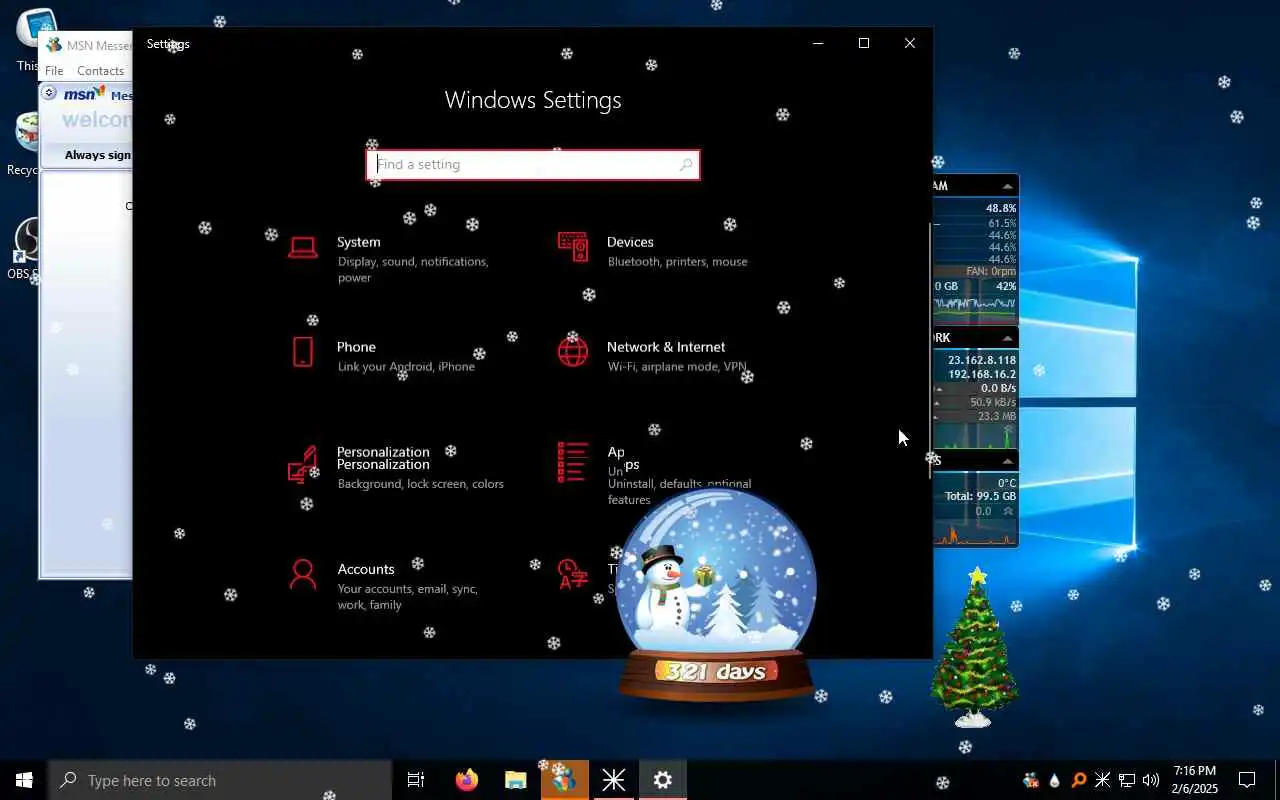This screenshot has height=800, width=1280.
Task: Click the taskbar Type here to search box
Action: (x=220, y=780)
